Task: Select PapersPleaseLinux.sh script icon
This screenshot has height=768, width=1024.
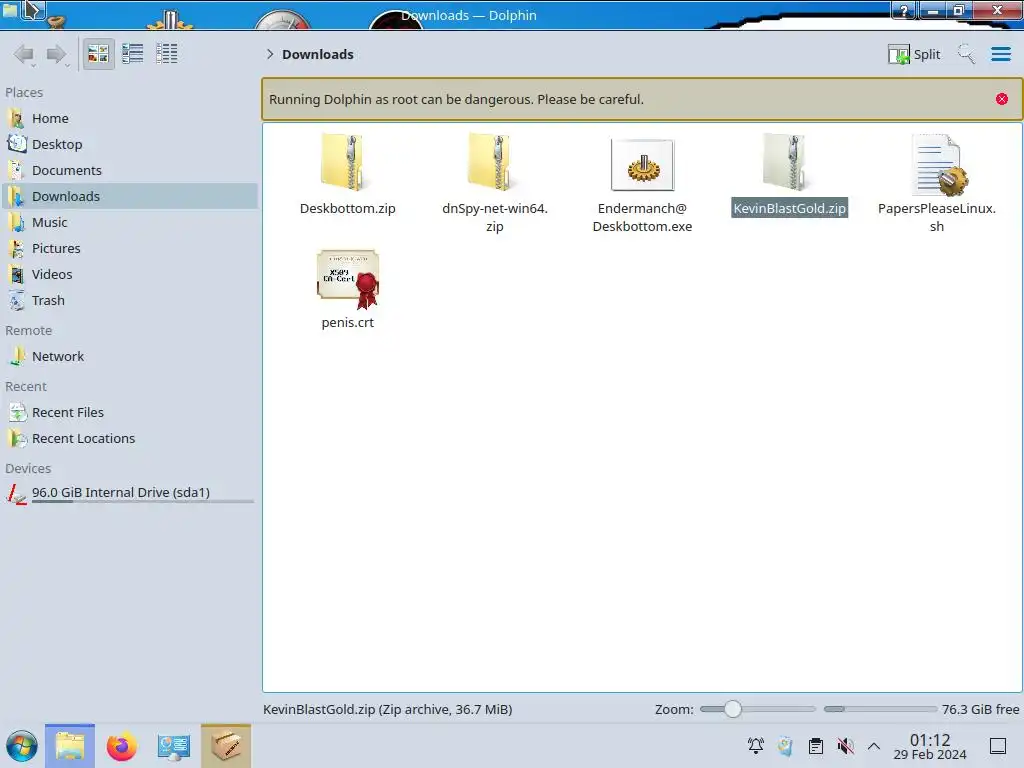Action: pos(938,165)
